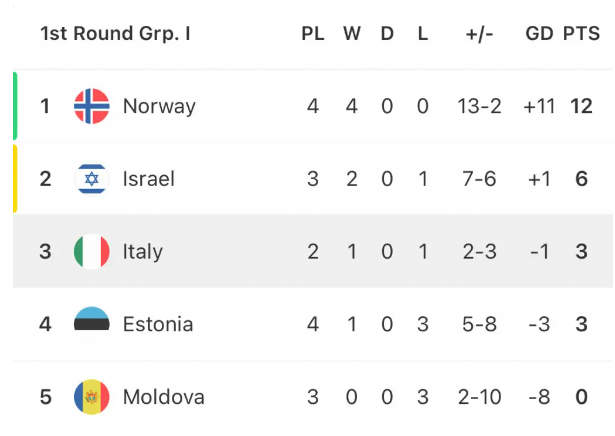Select the highlighted Italy team name
Viewport: 615px width, 436px height.
(x=143, y=252)
